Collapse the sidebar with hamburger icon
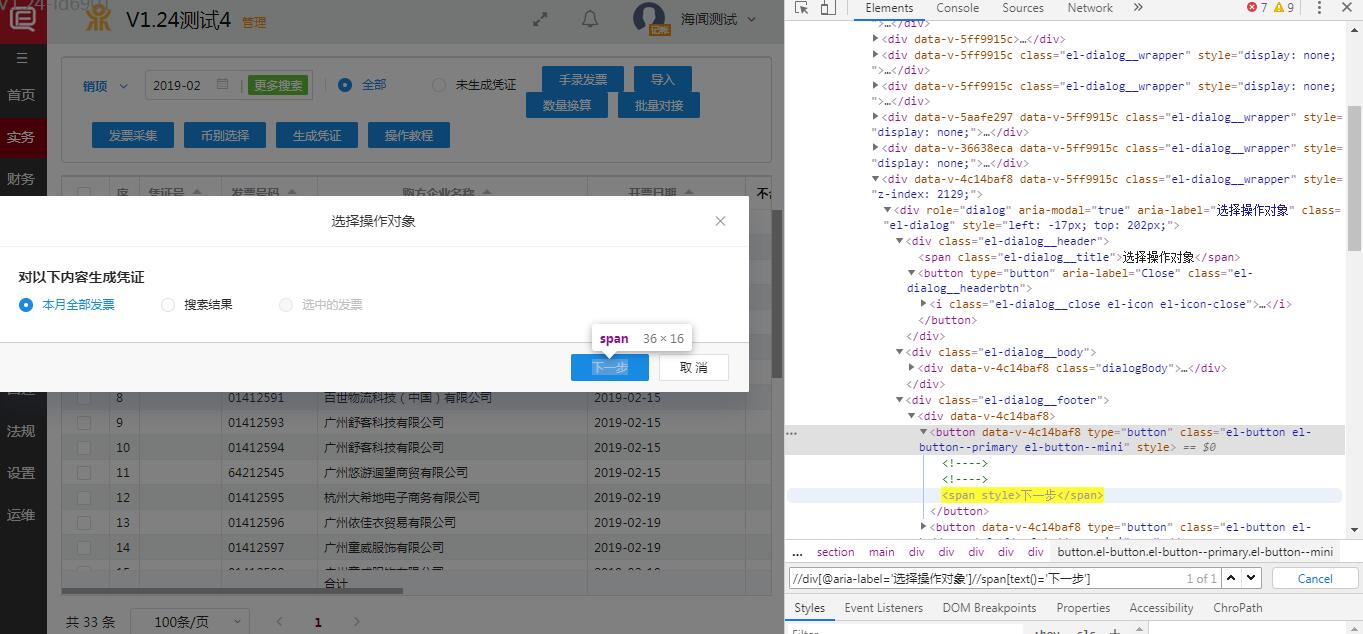Image resolution: width=1363 pixels, height=634 pixels. 22,58
